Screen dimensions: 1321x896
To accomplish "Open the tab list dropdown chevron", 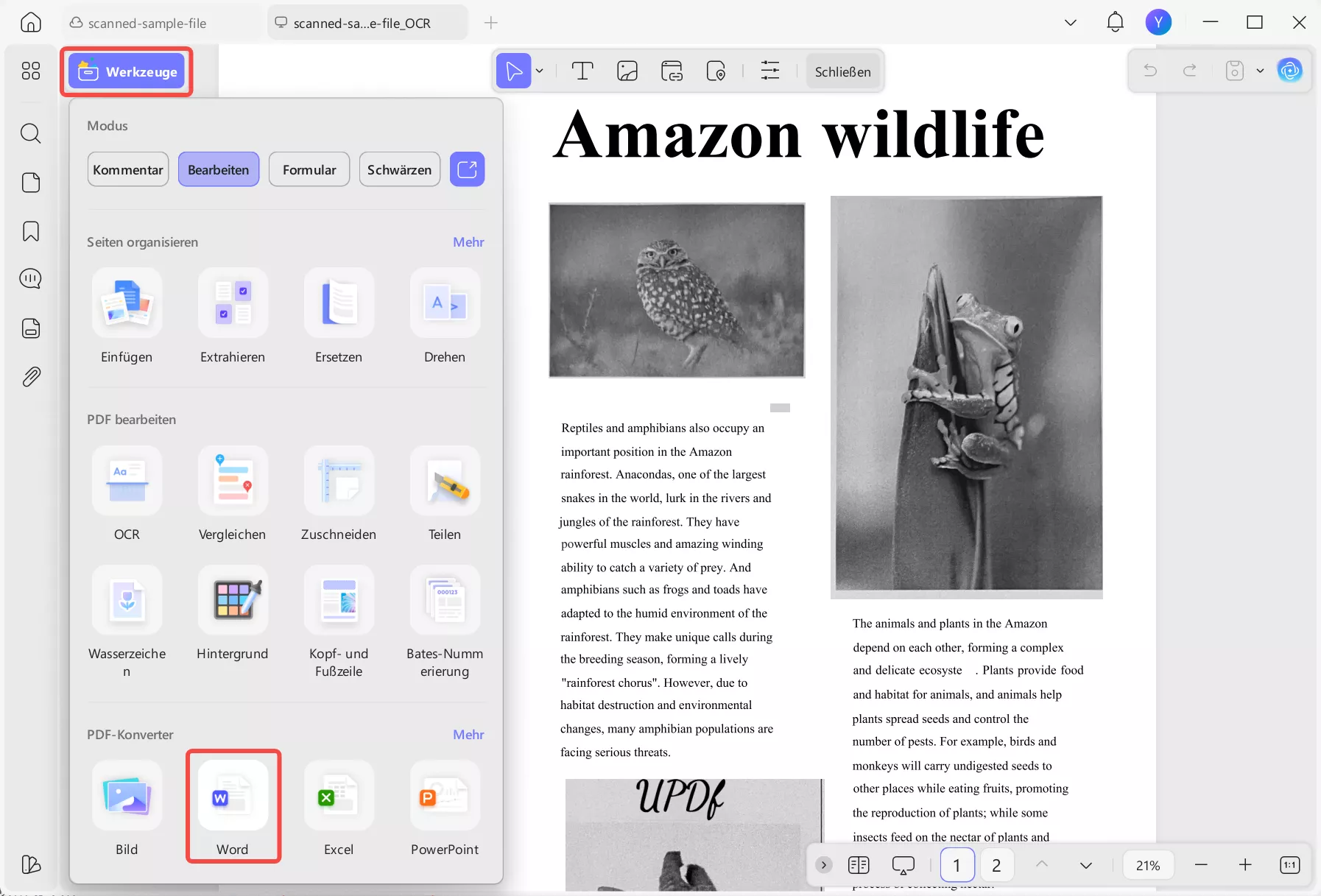I will [x=1071, y=23].
